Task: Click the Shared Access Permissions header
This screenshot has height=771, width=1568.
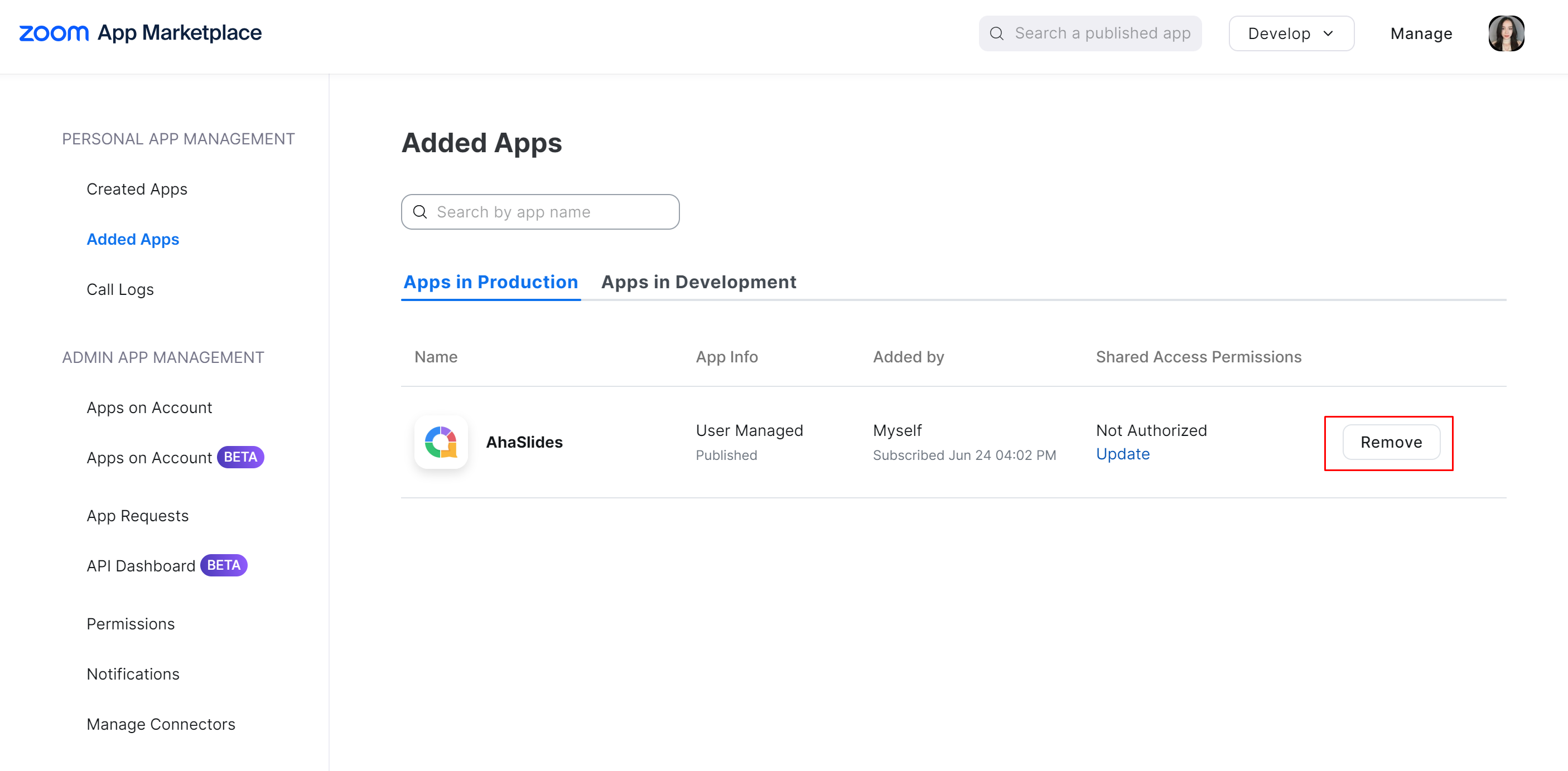Action: point(1199,357)
